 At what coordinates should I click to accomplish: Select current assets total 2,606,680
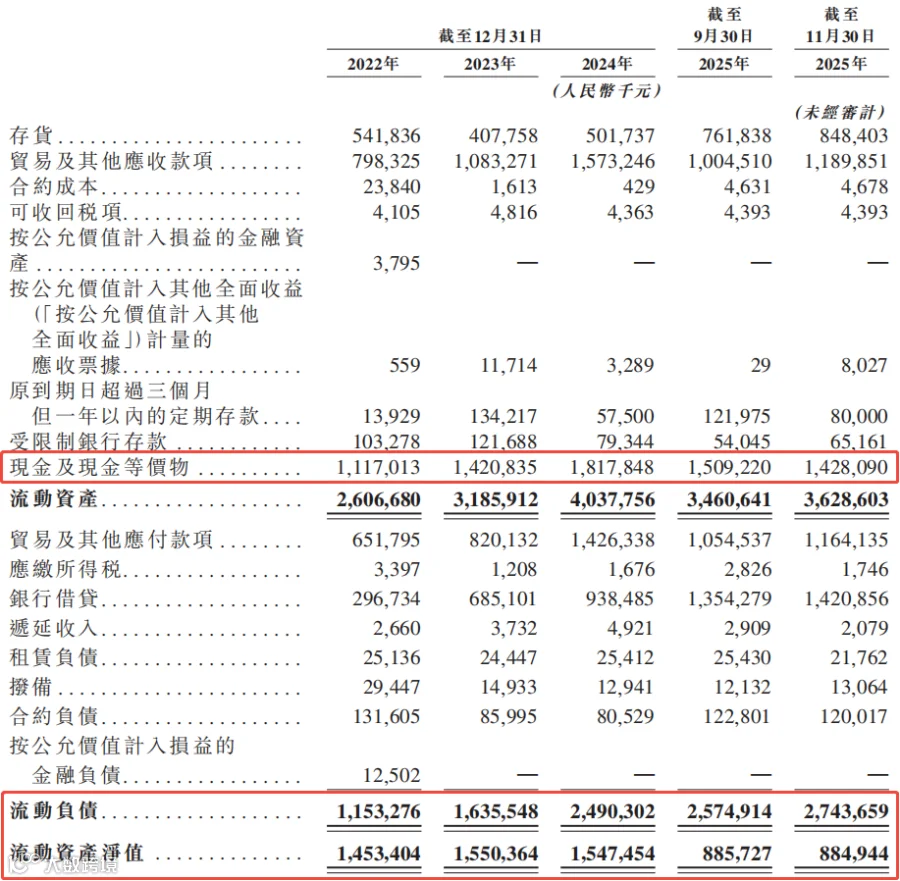pos(378,499)
